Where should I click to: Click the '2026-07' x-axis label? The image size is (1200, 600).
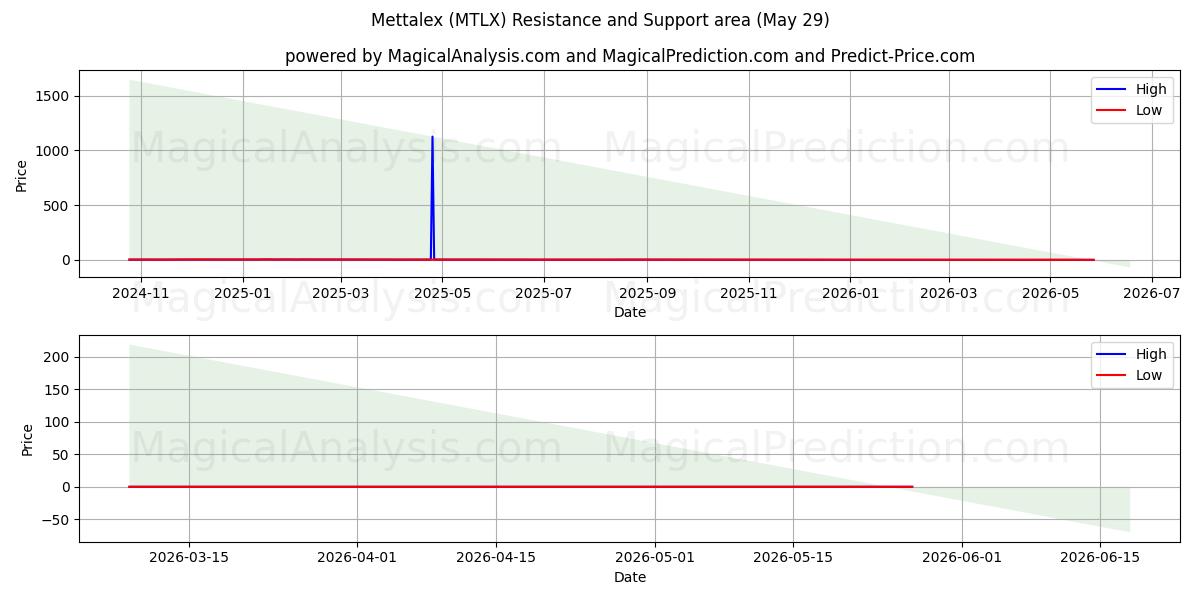pyautogui.click(x=1151, y=293)
